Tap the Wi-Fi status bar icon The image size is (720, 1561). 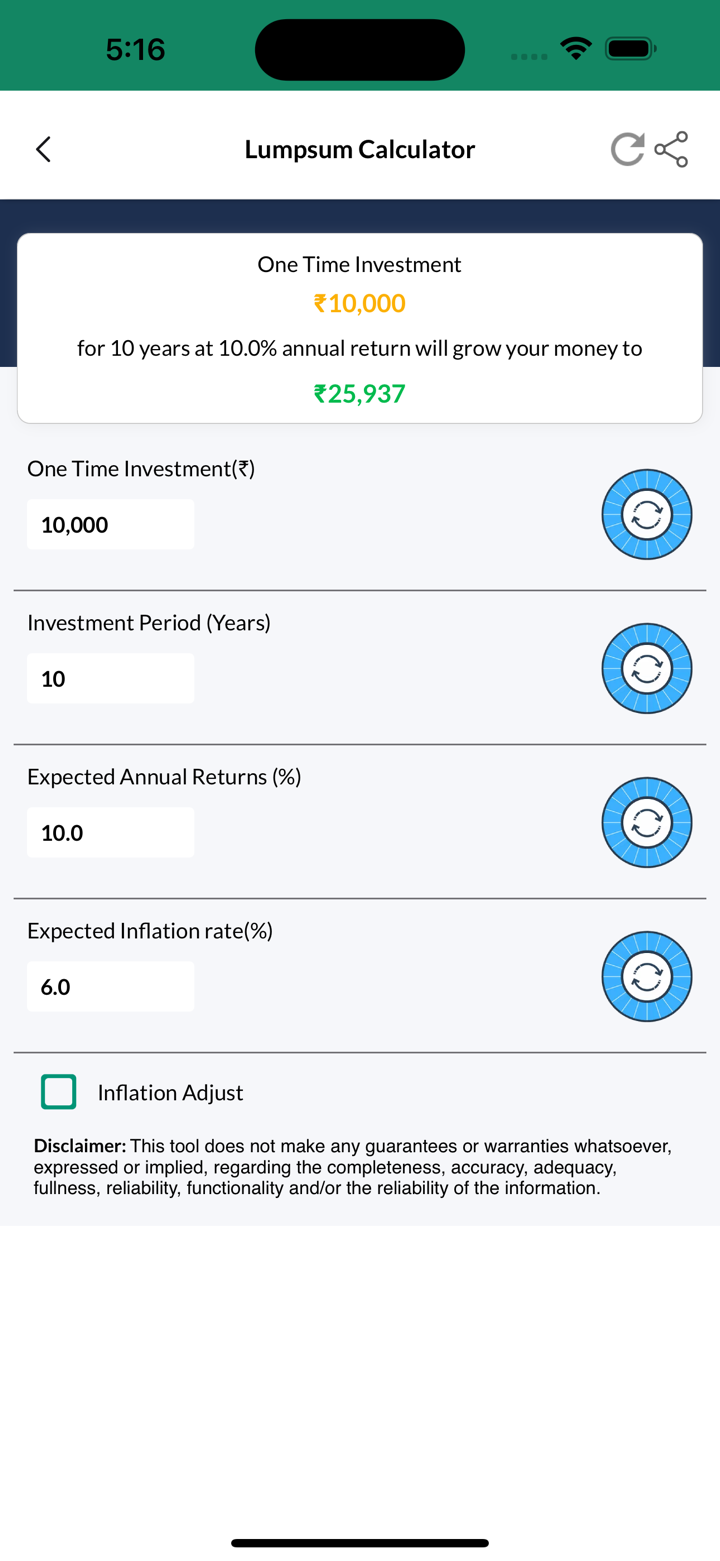click(576, 47)
